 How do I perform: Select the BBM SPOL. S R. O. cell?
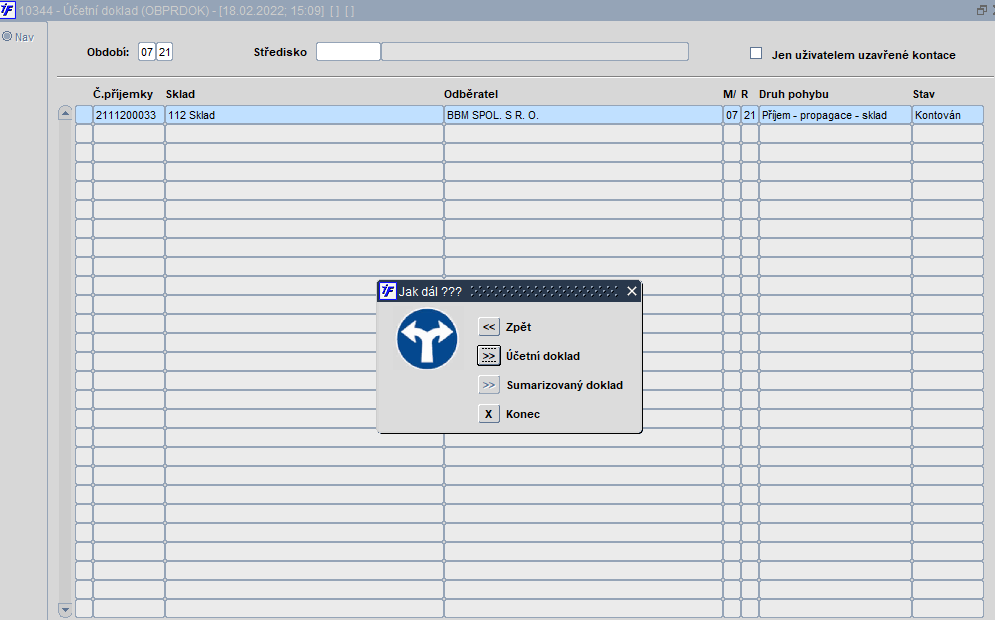pos(583,115)
